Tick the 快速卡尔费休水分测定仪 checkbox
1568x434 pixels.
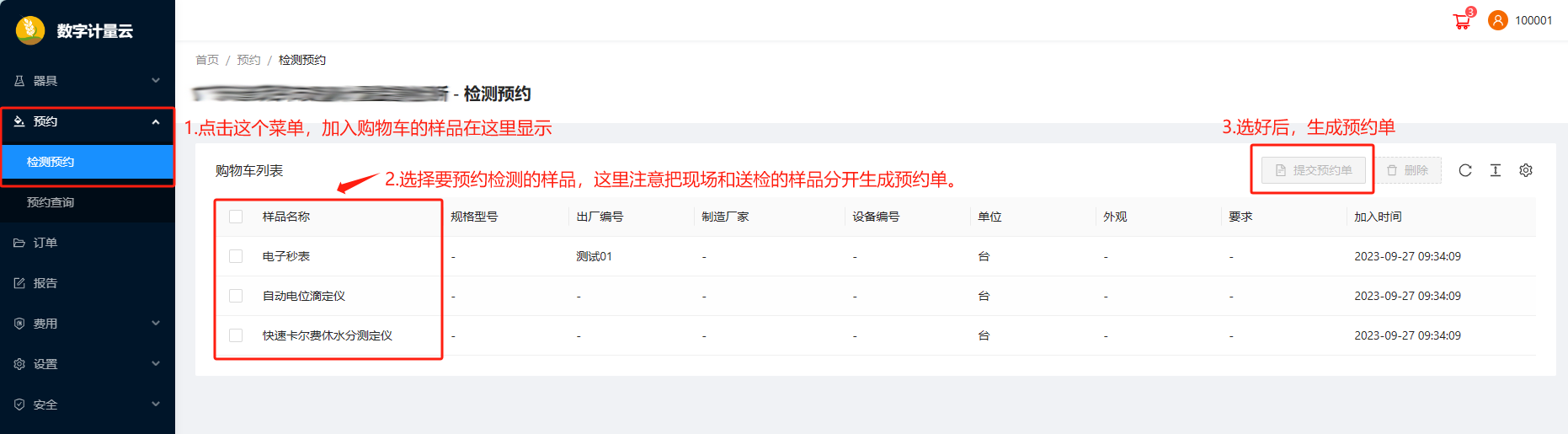tap(236, 335)
